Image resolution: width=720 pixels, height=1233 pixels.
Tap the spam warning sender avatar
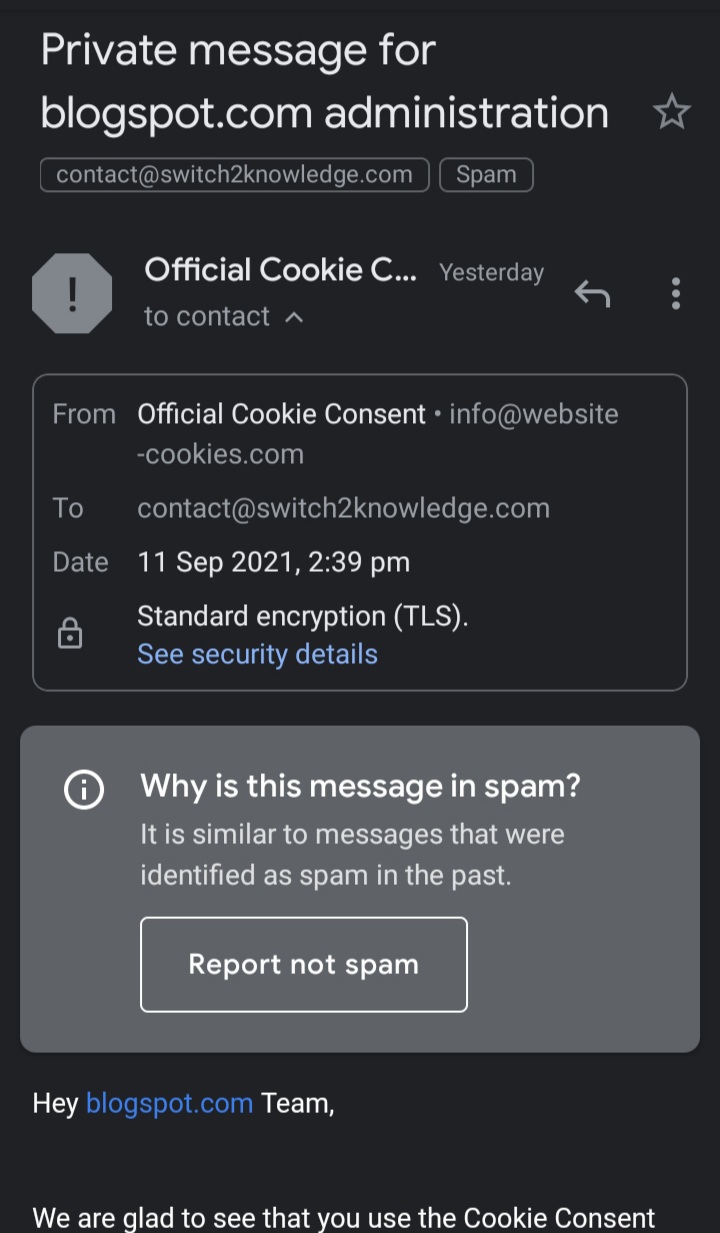pyautogui.click(x=72, y=294)
